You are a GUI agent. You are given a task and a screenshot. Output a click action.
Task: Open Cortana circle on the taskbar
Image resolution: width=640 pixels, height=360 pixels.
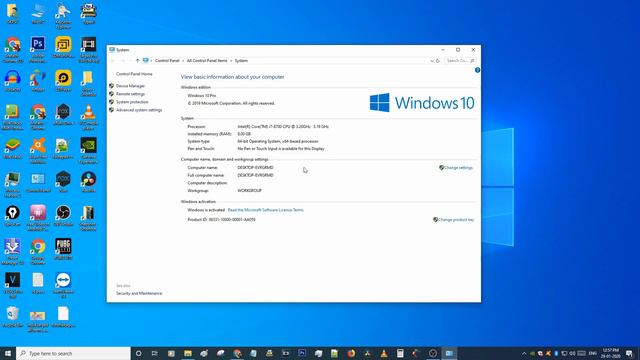tap(138, 353)
